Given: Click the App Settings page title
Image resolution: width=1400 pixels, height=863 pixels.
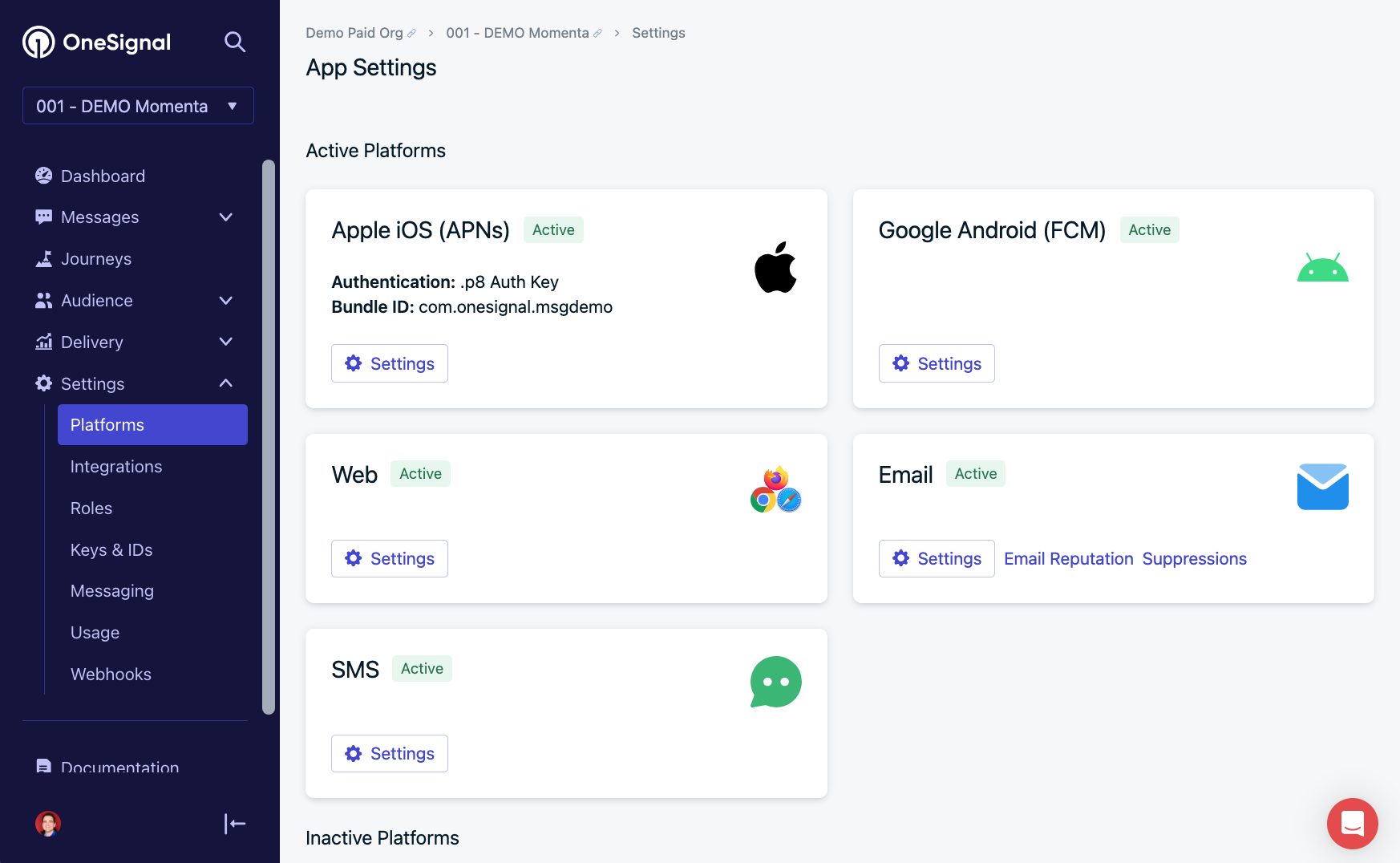Looking at the screenshot, I should coord(371,68).
